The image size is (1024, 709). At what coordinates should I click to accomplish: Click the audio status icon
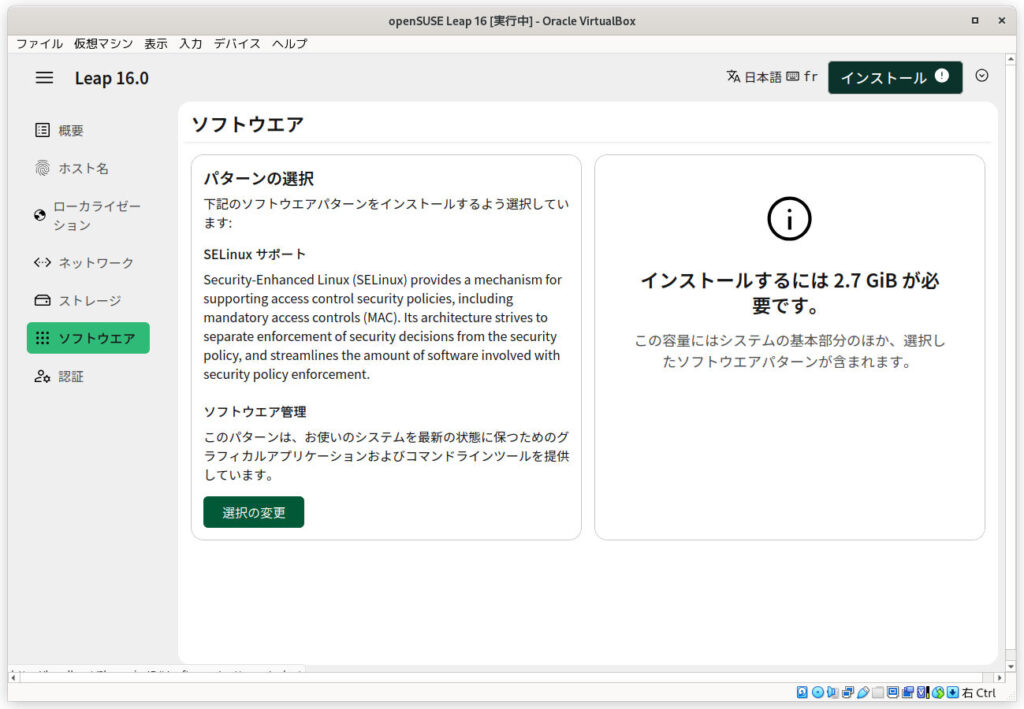point(833,692)
